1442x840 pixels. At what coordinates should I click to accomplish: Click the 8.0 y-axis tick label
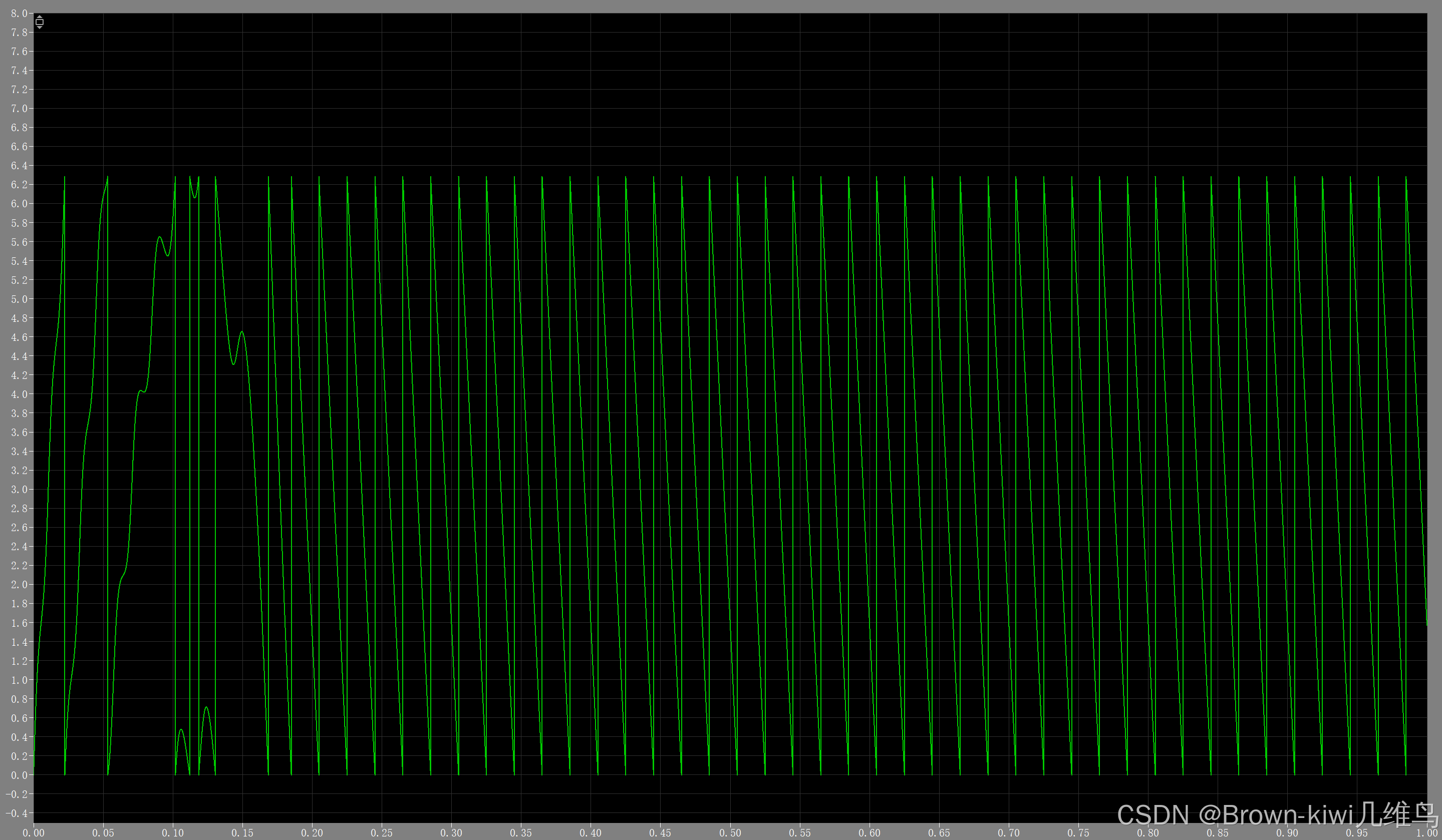(19, 13)
